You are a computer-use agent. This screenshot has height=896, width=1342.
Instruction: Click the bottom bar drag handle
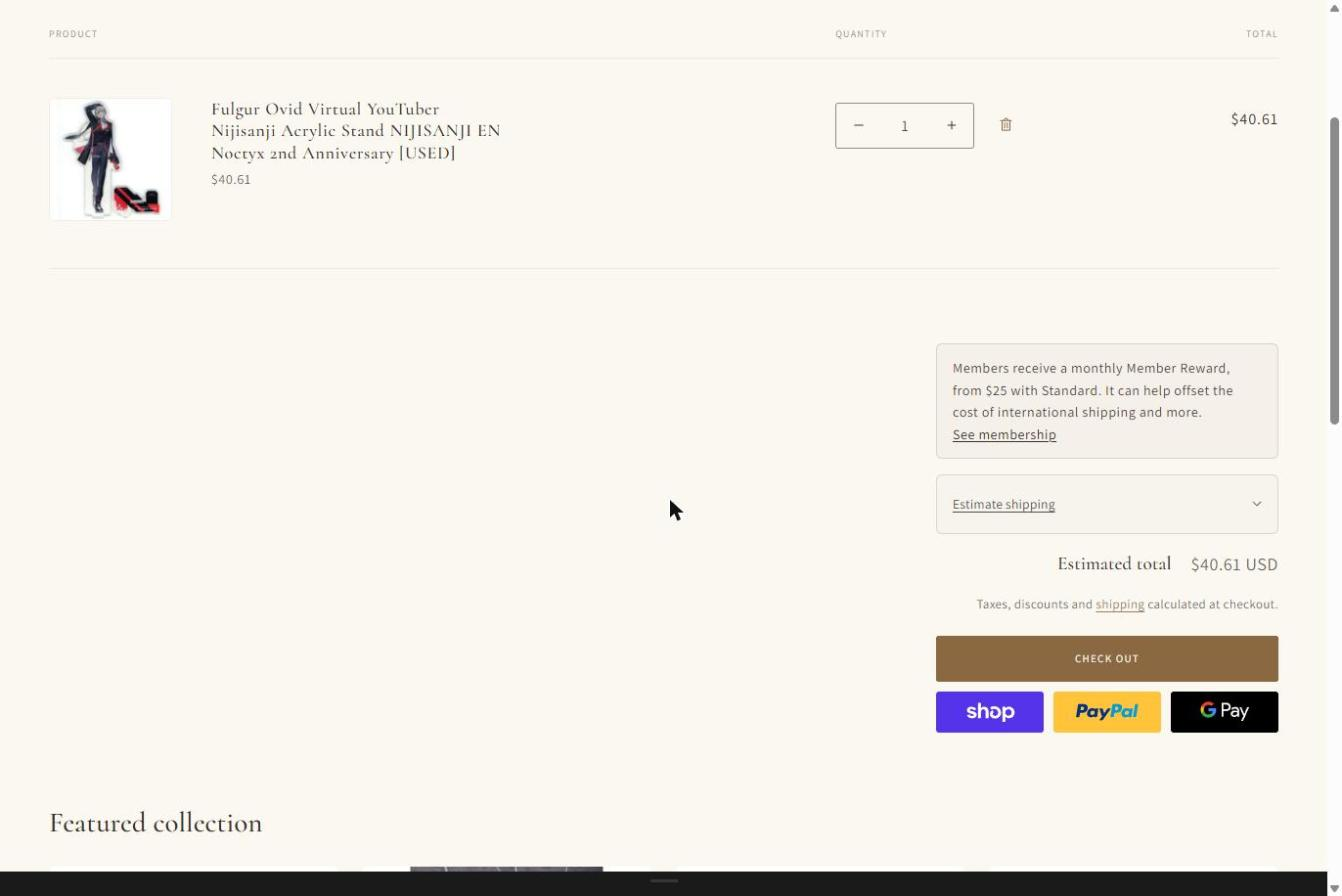pyautogui.click(x=664, y=881)
